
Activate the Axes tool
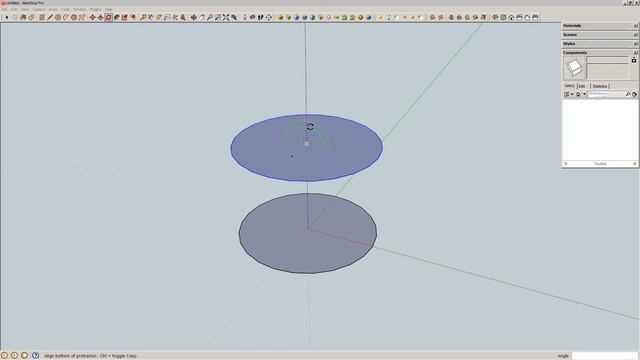pyautogui.click(x=175, y=17)
